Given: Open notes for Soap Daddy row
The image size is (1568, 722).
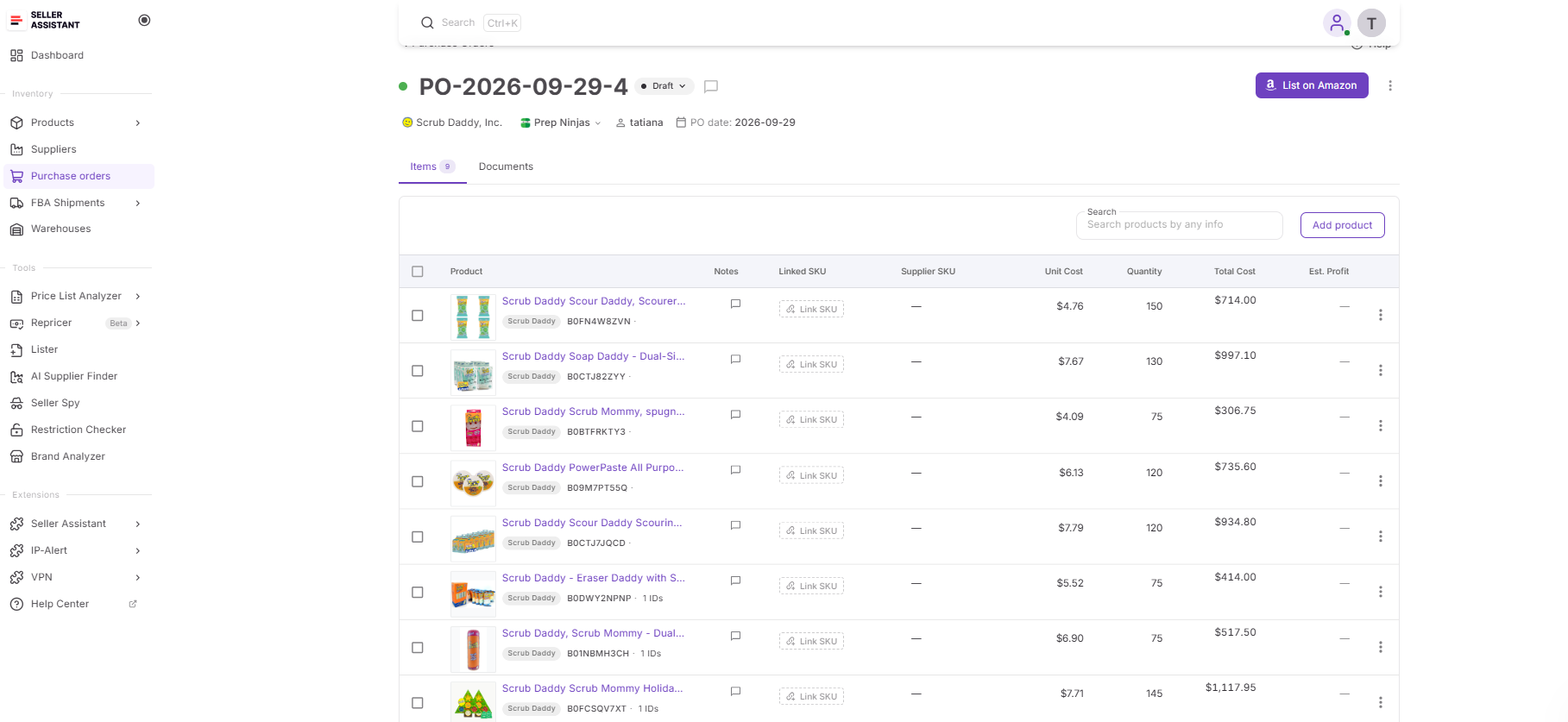Looking at the screenshot, I should pos(735,359).
